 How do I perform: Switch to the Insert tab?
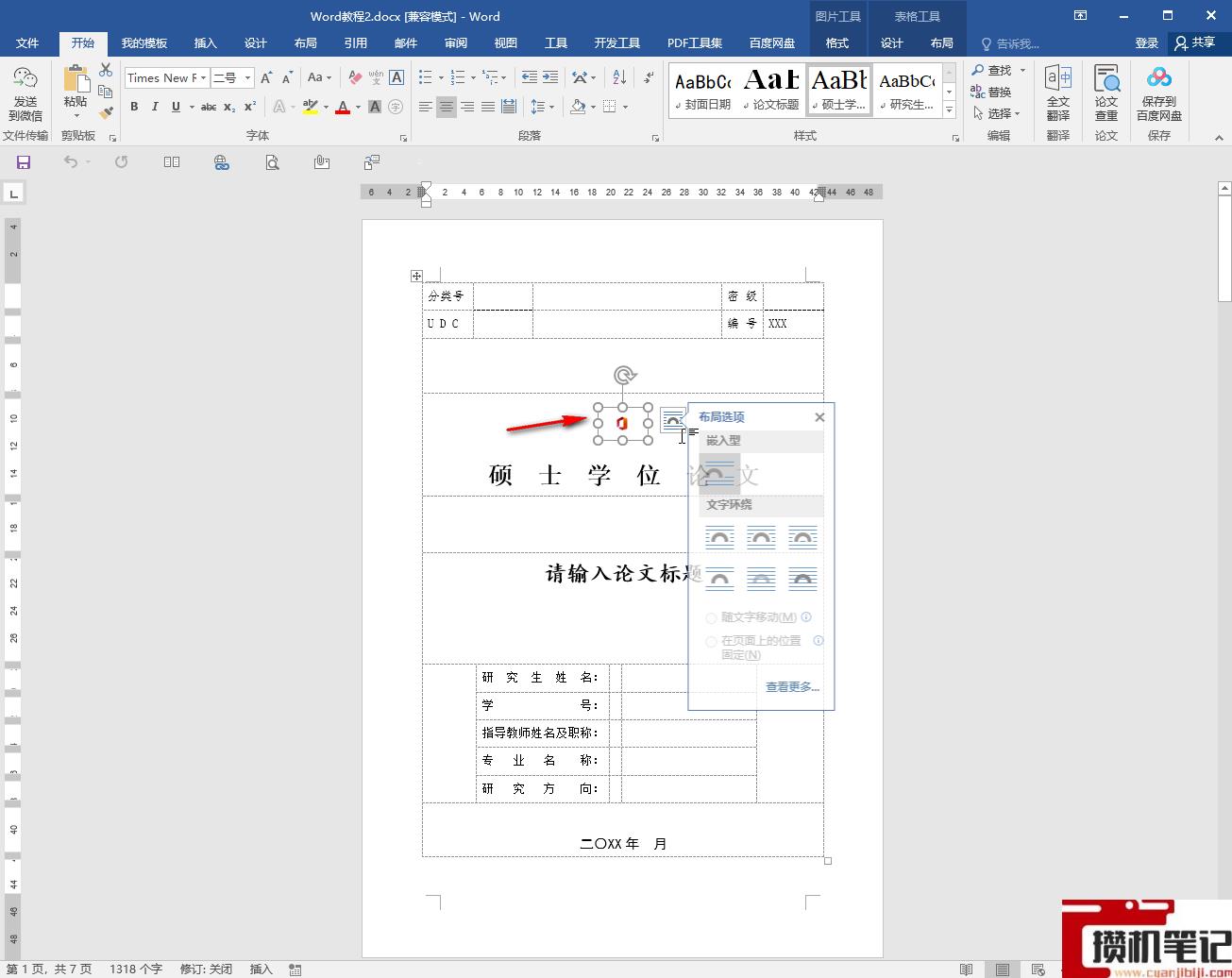point(205,43)
